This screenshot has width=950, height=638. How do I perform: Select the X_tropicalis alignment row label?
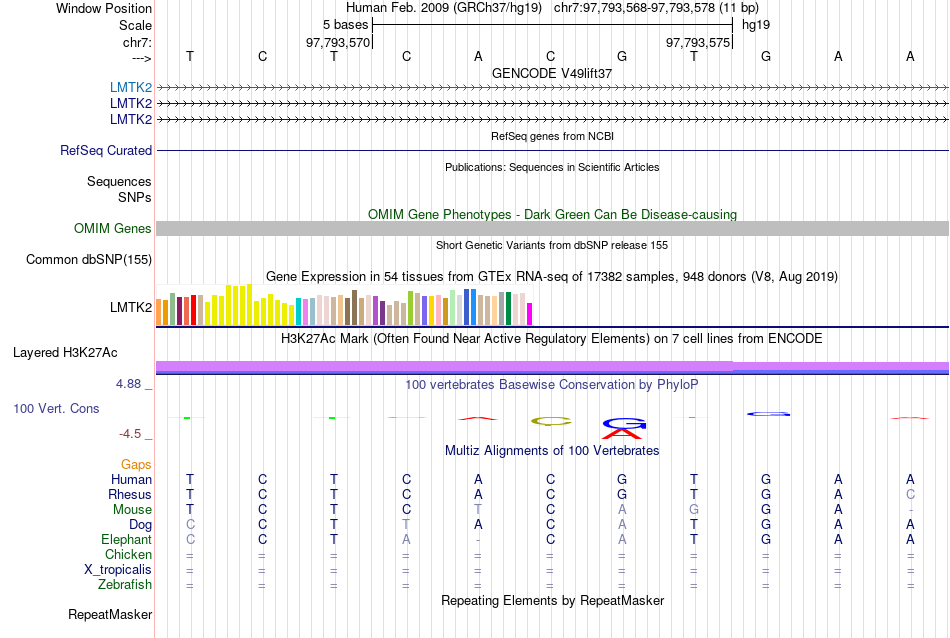[118, 570]
